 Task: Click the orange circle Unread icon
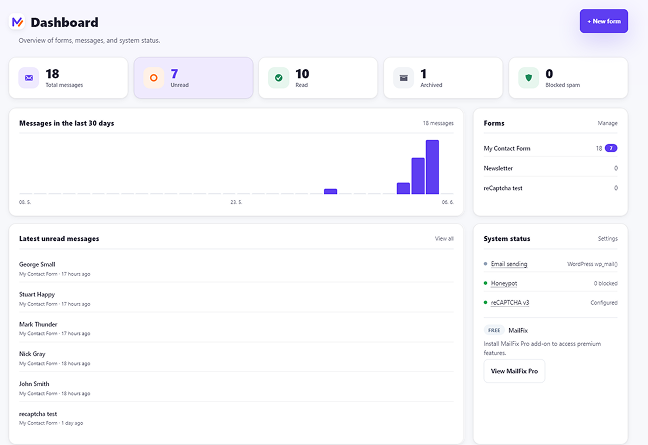pyautogui.click(x=154, y=78)
